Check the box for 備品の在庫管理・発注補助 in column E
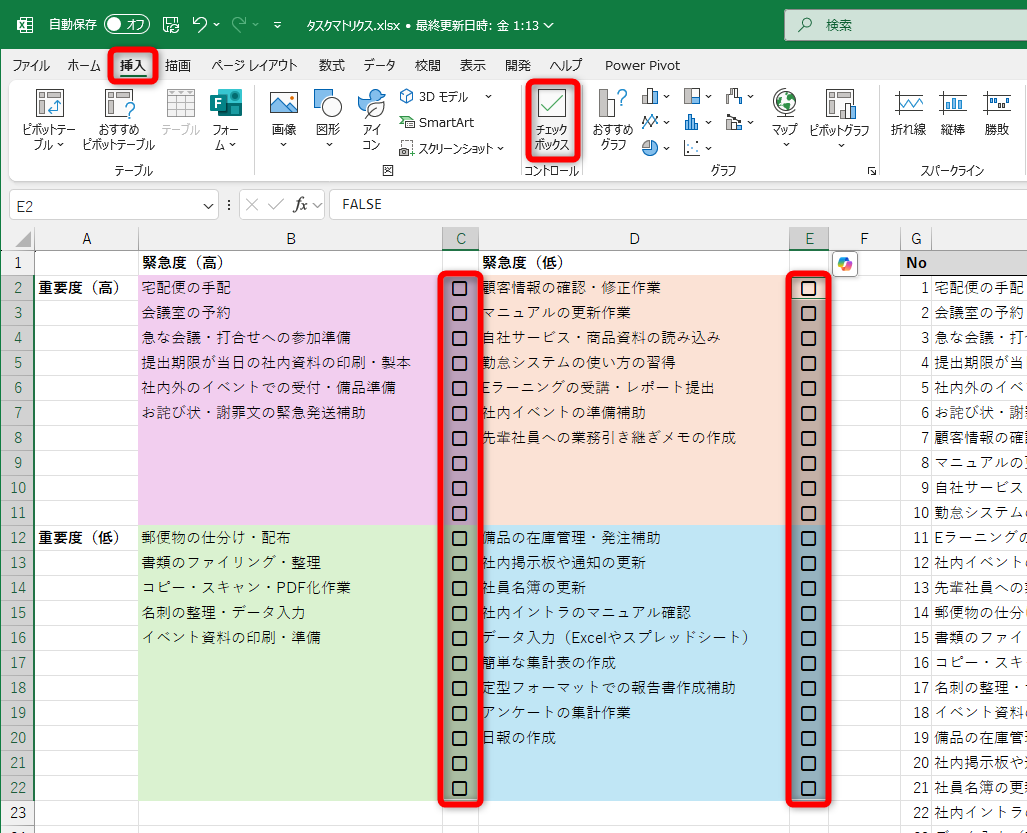 tap(809, 538)
